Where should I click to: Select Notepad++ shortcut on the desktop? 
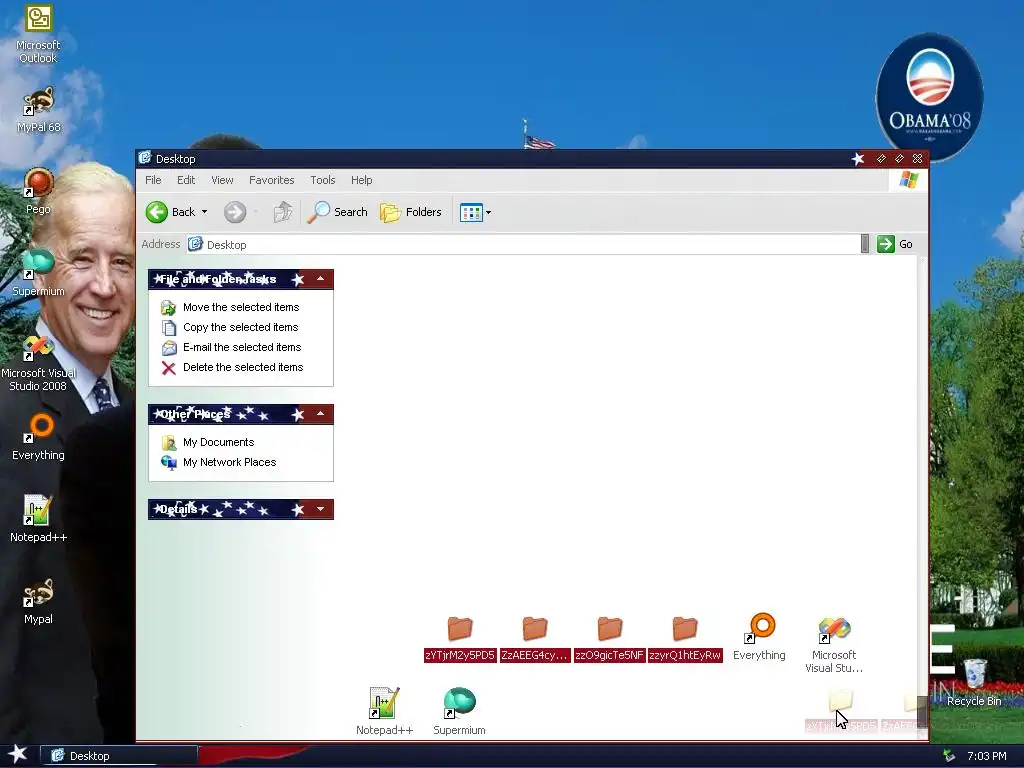click(x=39, y=519)
